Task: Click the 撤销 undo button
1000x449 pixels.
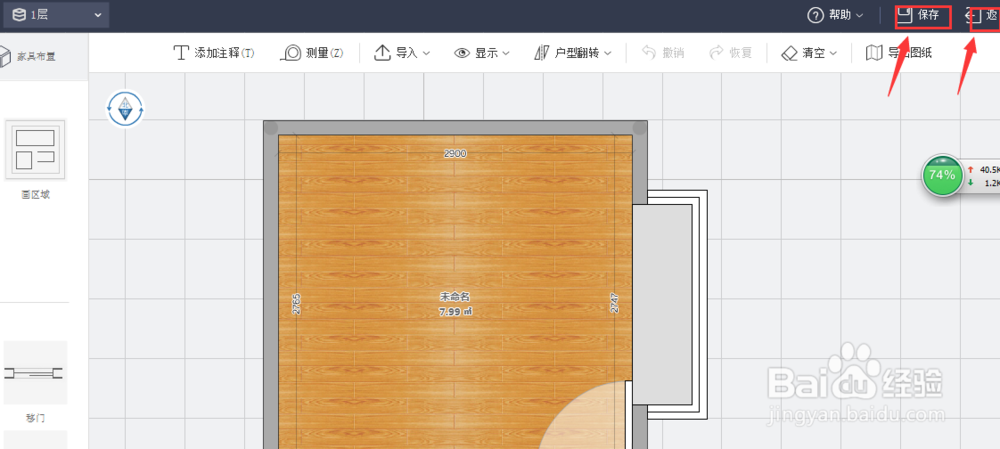Action: tap(663, 53)
